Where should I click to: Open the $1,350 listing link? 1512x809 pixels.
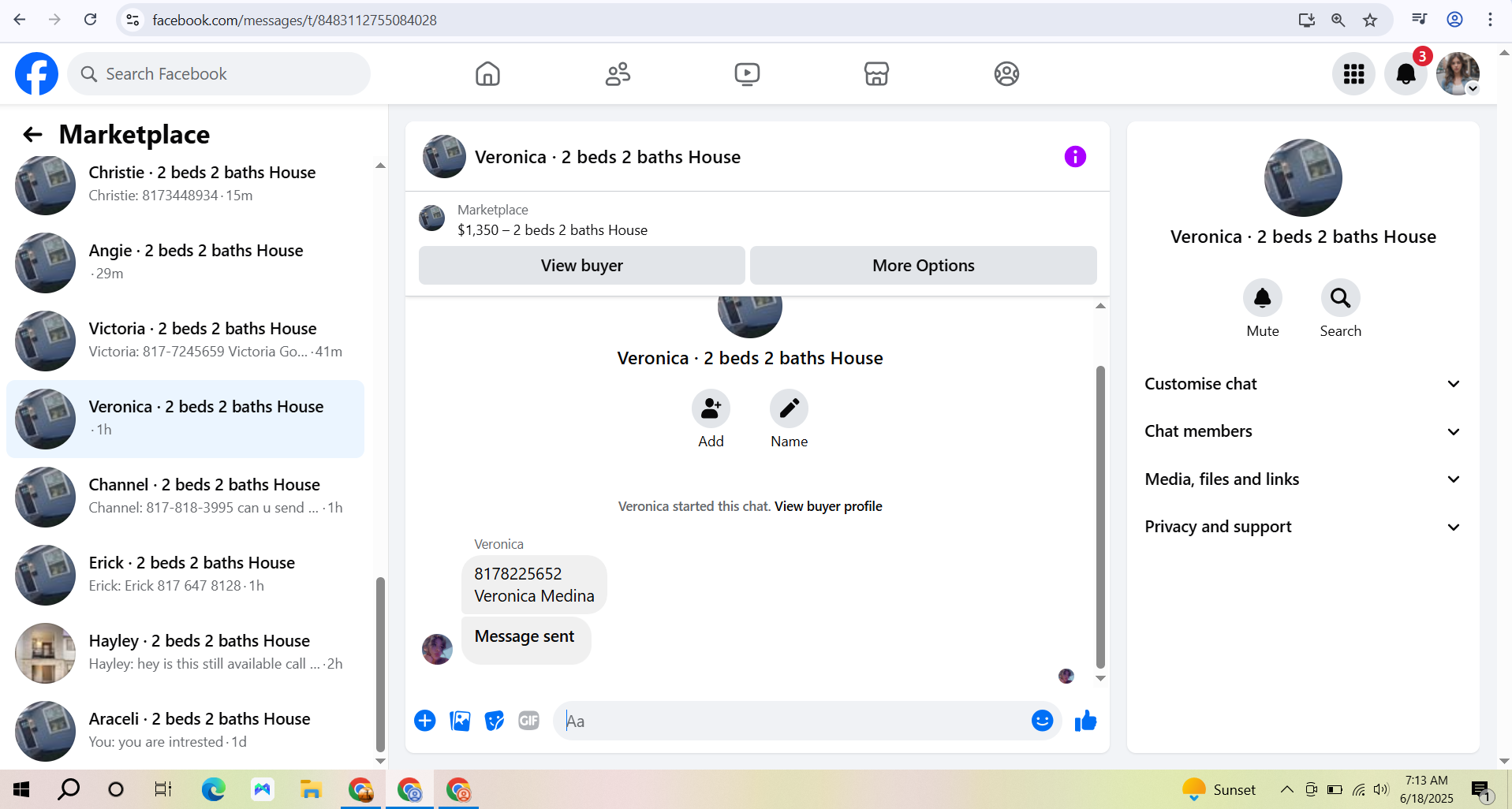tap(552, 230)
